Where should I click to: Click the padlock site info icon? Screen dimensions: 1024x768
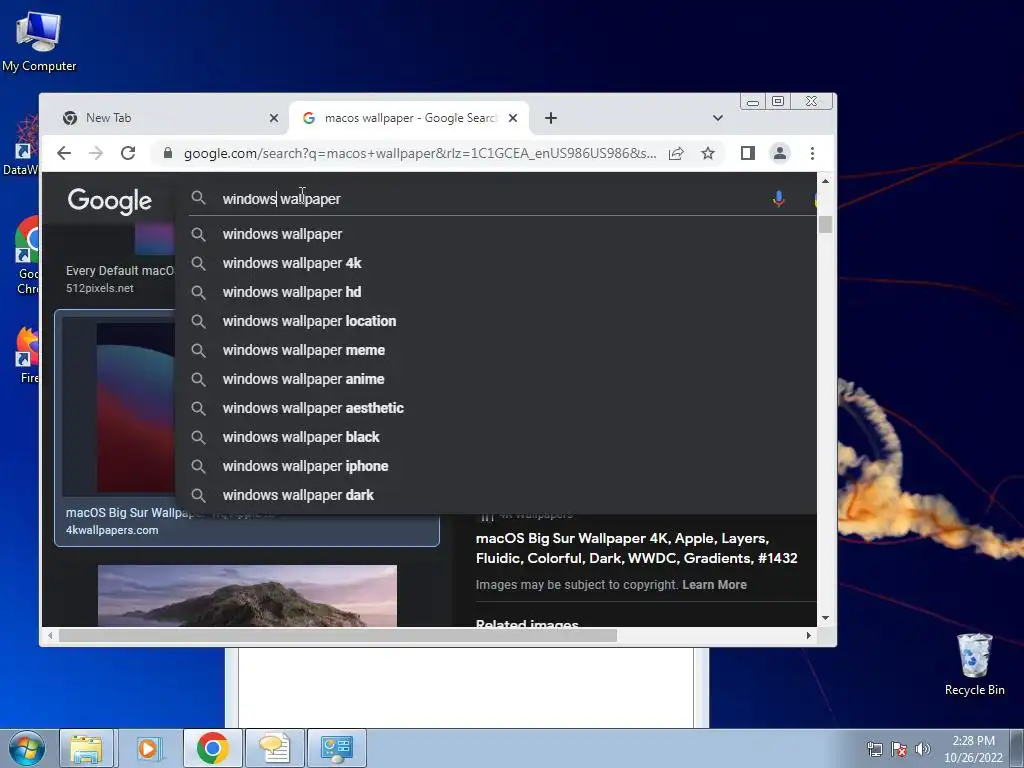tap(168, 153)
